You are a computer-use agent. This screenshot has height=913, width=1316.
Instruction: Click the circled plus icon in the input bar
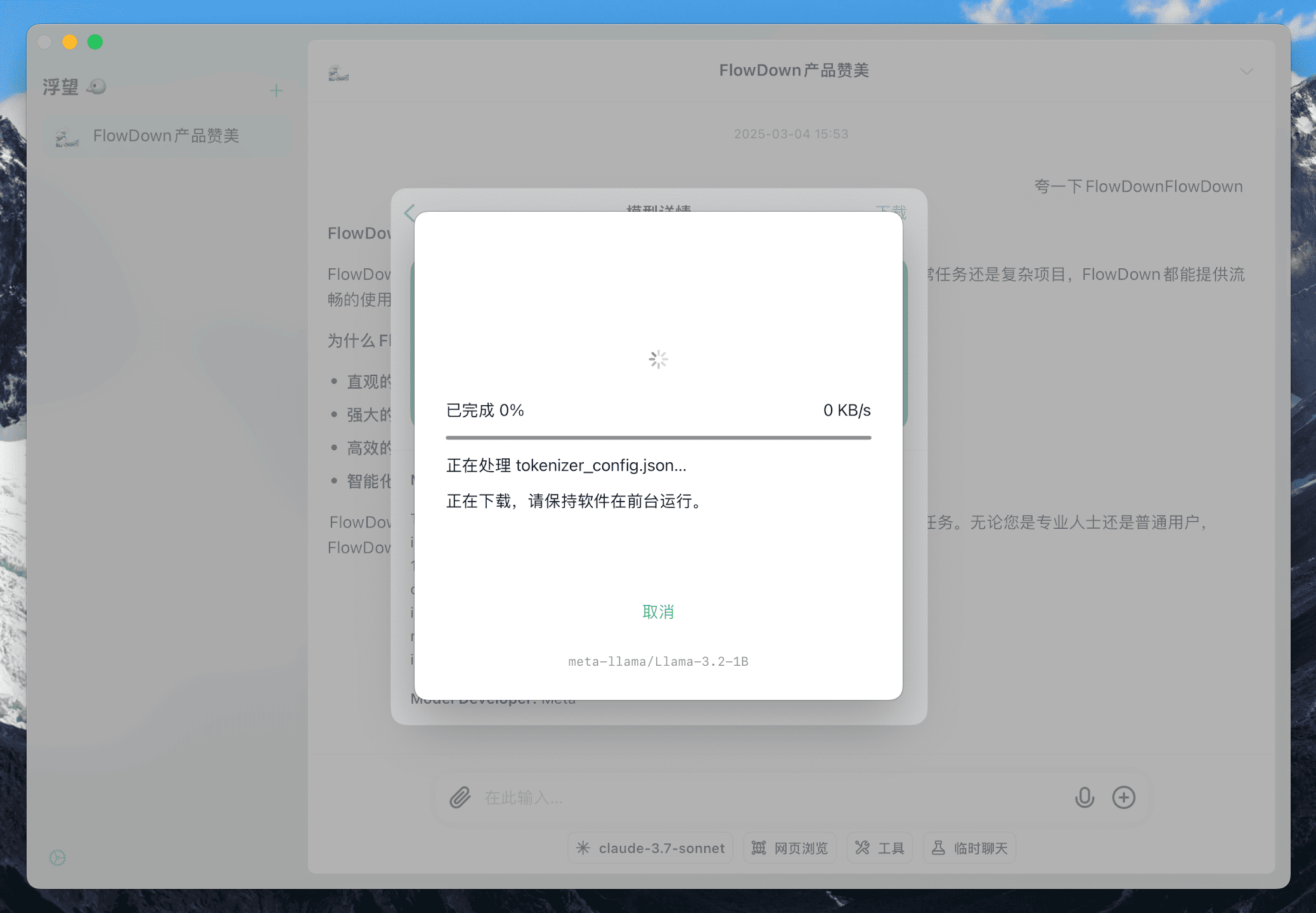pyautogui.click(x=1124, y=797)
